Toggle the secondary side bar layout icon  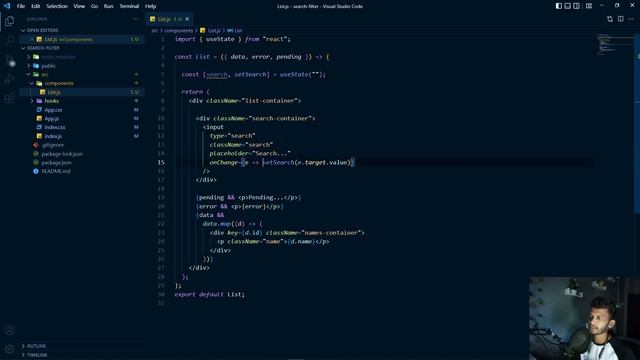tap(576, 6)
